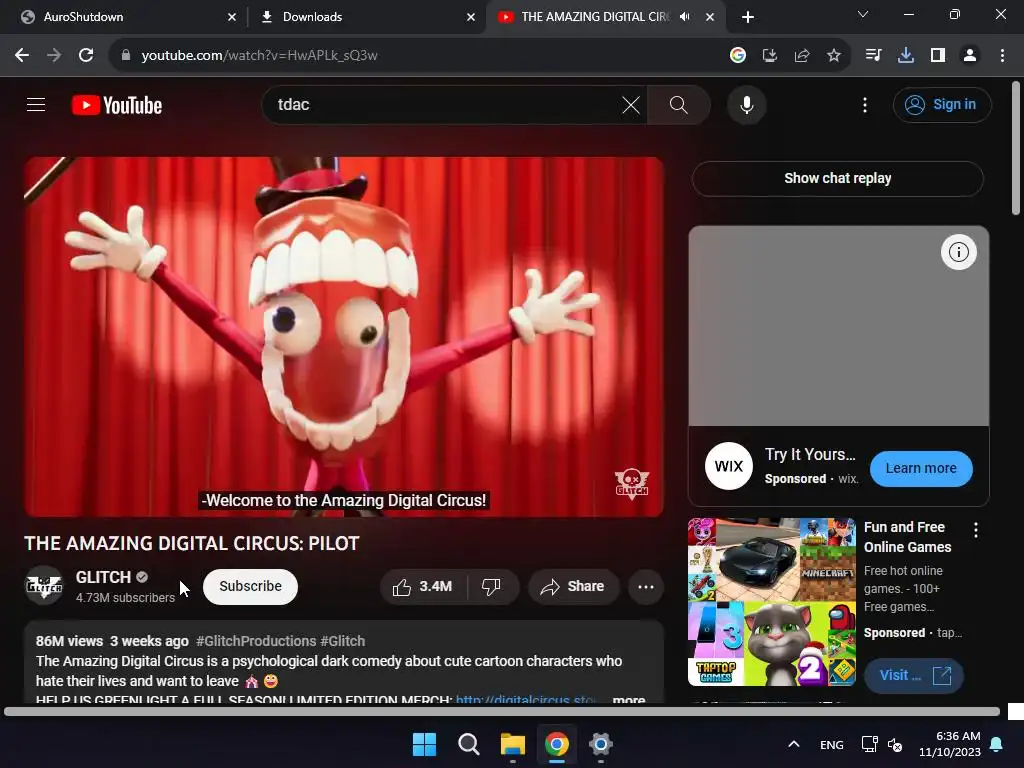Open Fun and Free Online Games thumbnail

coord(772,602)
